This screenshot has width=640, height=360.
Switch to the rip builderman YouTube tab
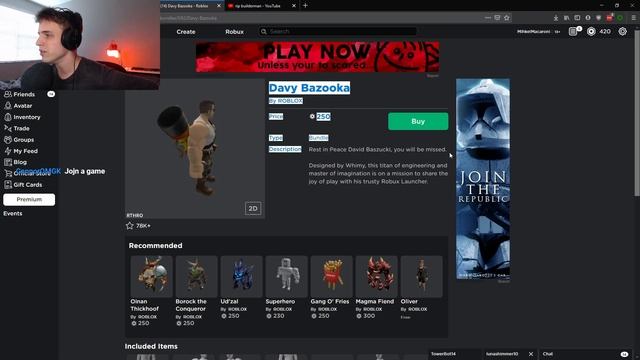coord(258,6)
